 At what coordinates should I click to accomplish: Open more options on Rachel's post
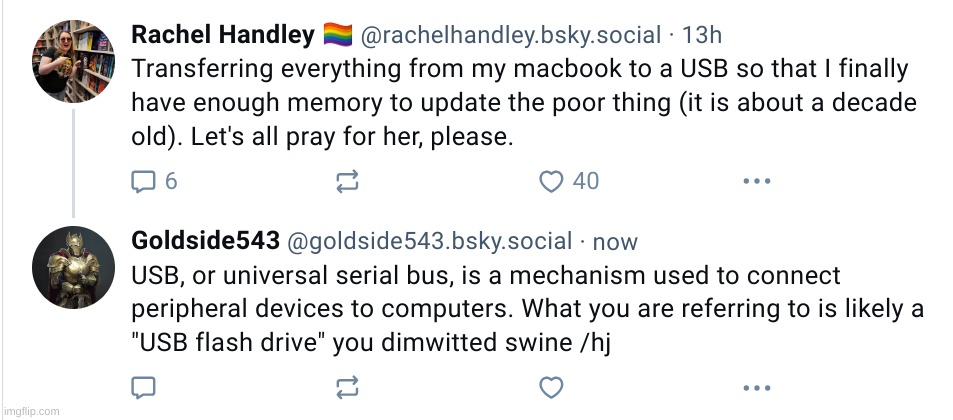[x=756, y=181]
